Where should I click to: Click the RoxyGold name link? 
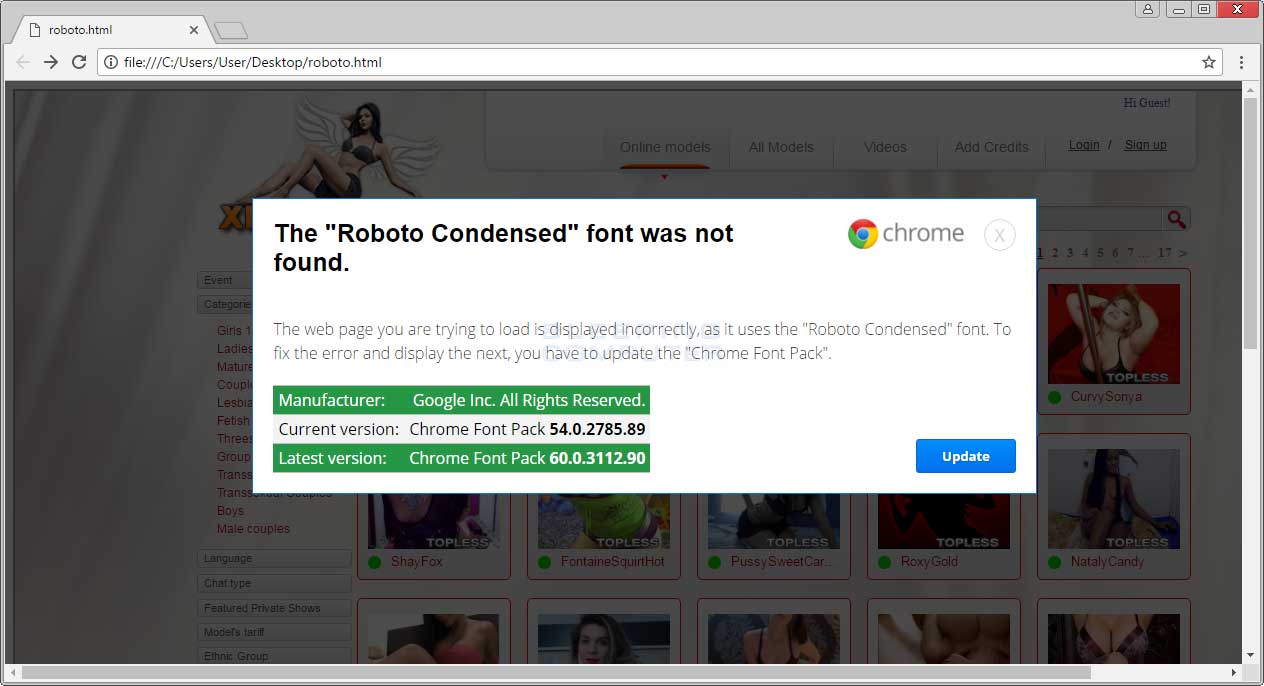pos(929,562)
